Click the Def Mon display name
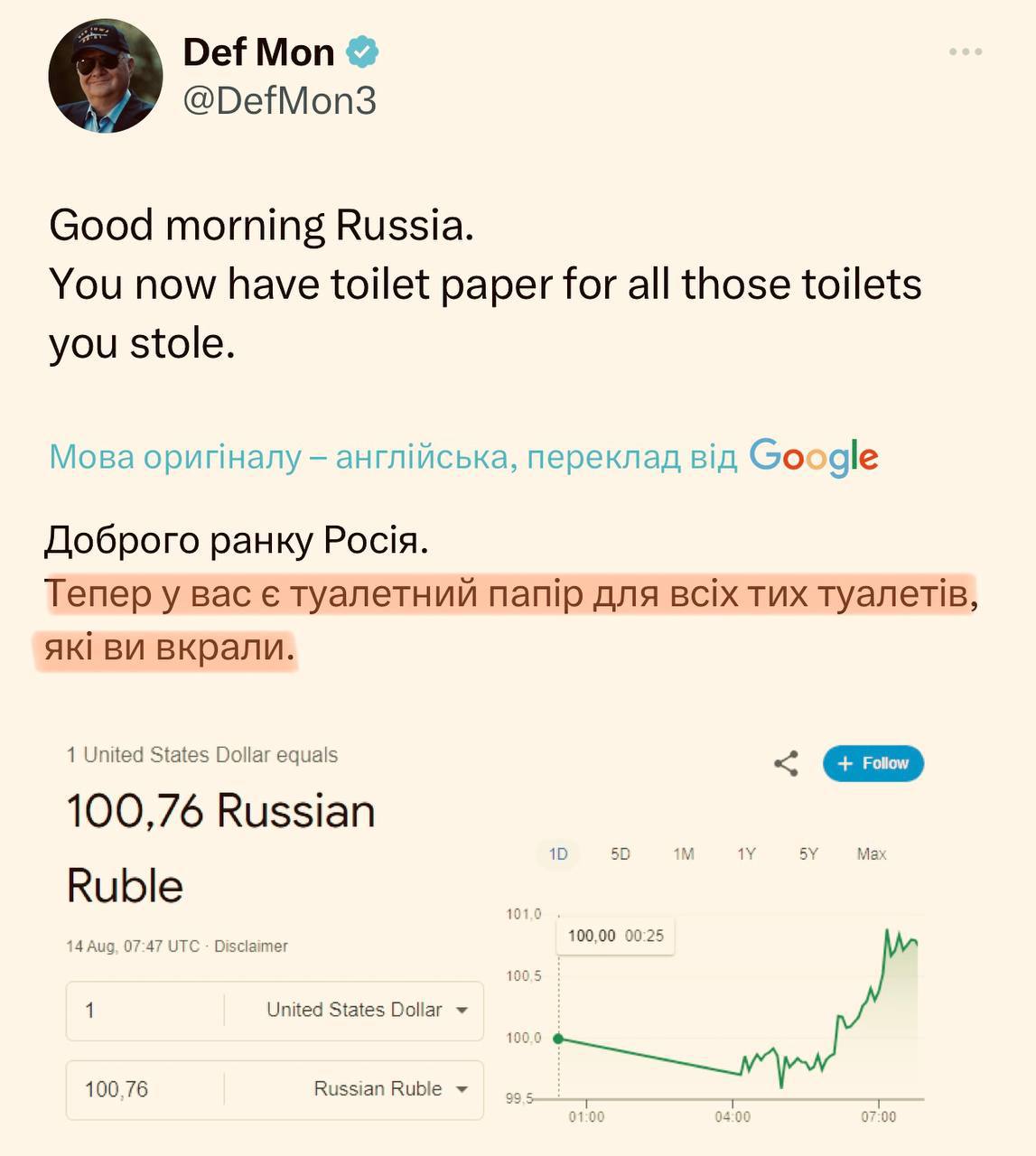The height and width of the screenshot is (1156, 1036). (x=258, y=52)
